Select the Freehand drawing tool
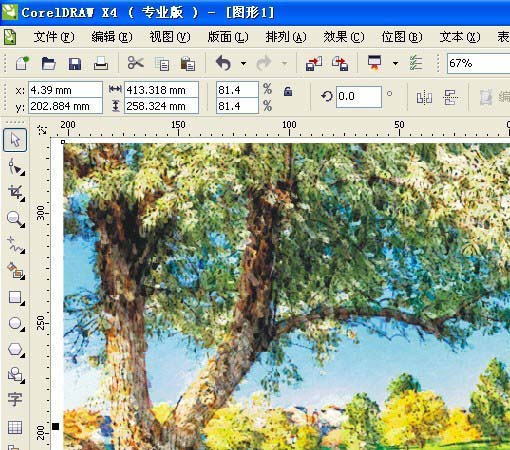The width and height of the screenshot is (510, 450). [15, 245]
